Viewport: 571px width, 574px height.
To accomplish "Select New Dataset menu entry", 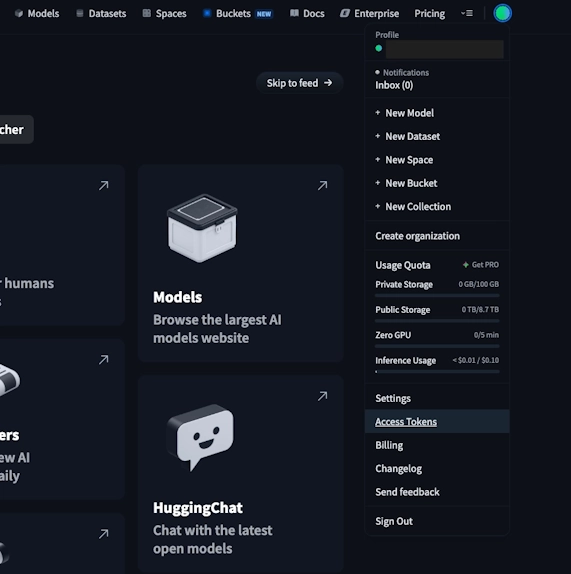I will pos(437,136).
